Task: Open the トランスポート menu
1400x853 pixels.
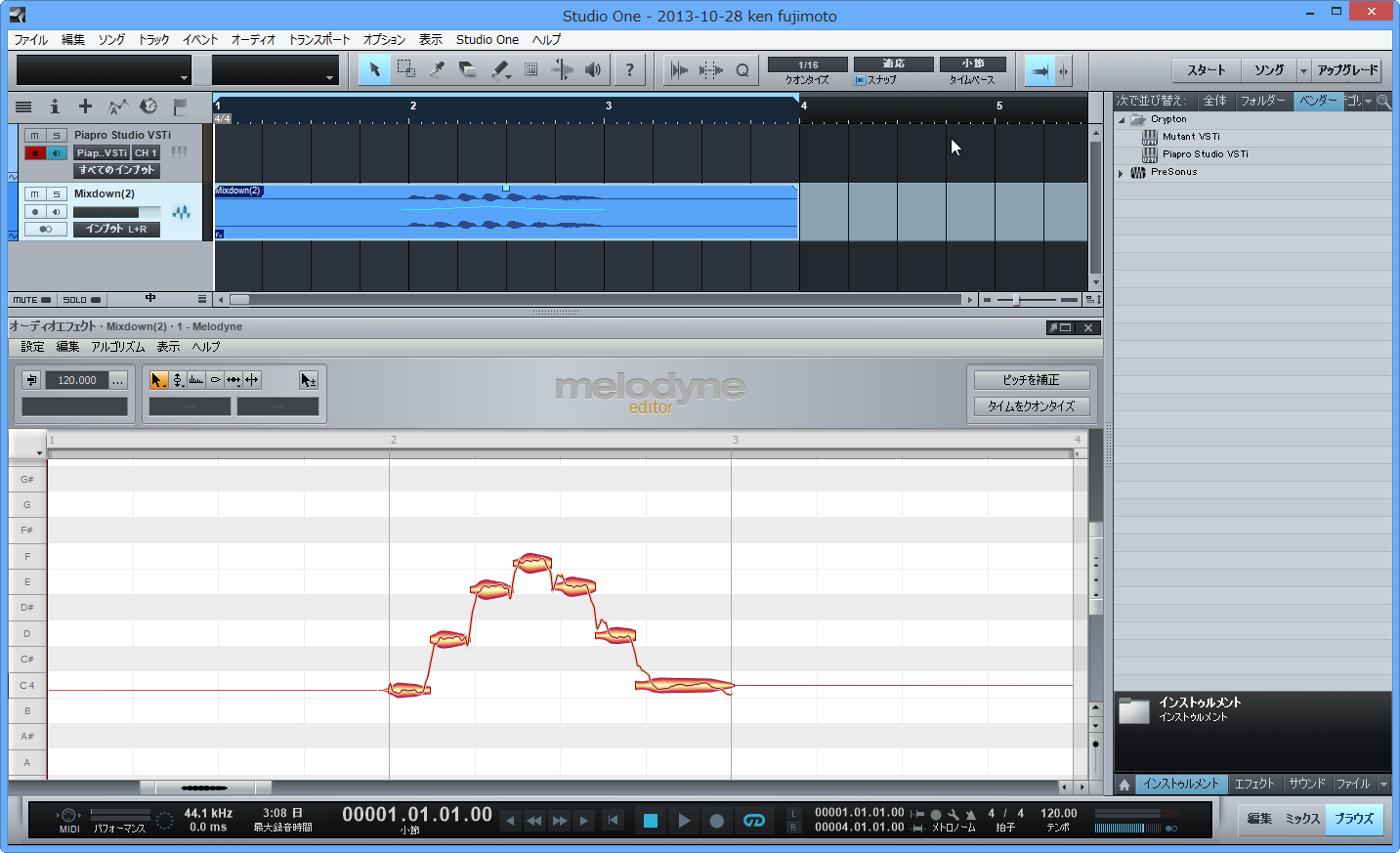Action: pos(319,40)
